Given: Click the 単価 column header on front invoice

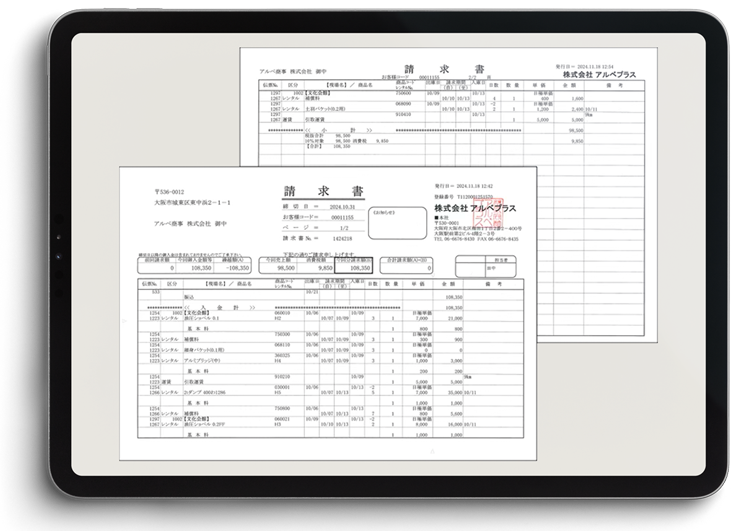Looking at the screenshot, I should tap(418, 284).
